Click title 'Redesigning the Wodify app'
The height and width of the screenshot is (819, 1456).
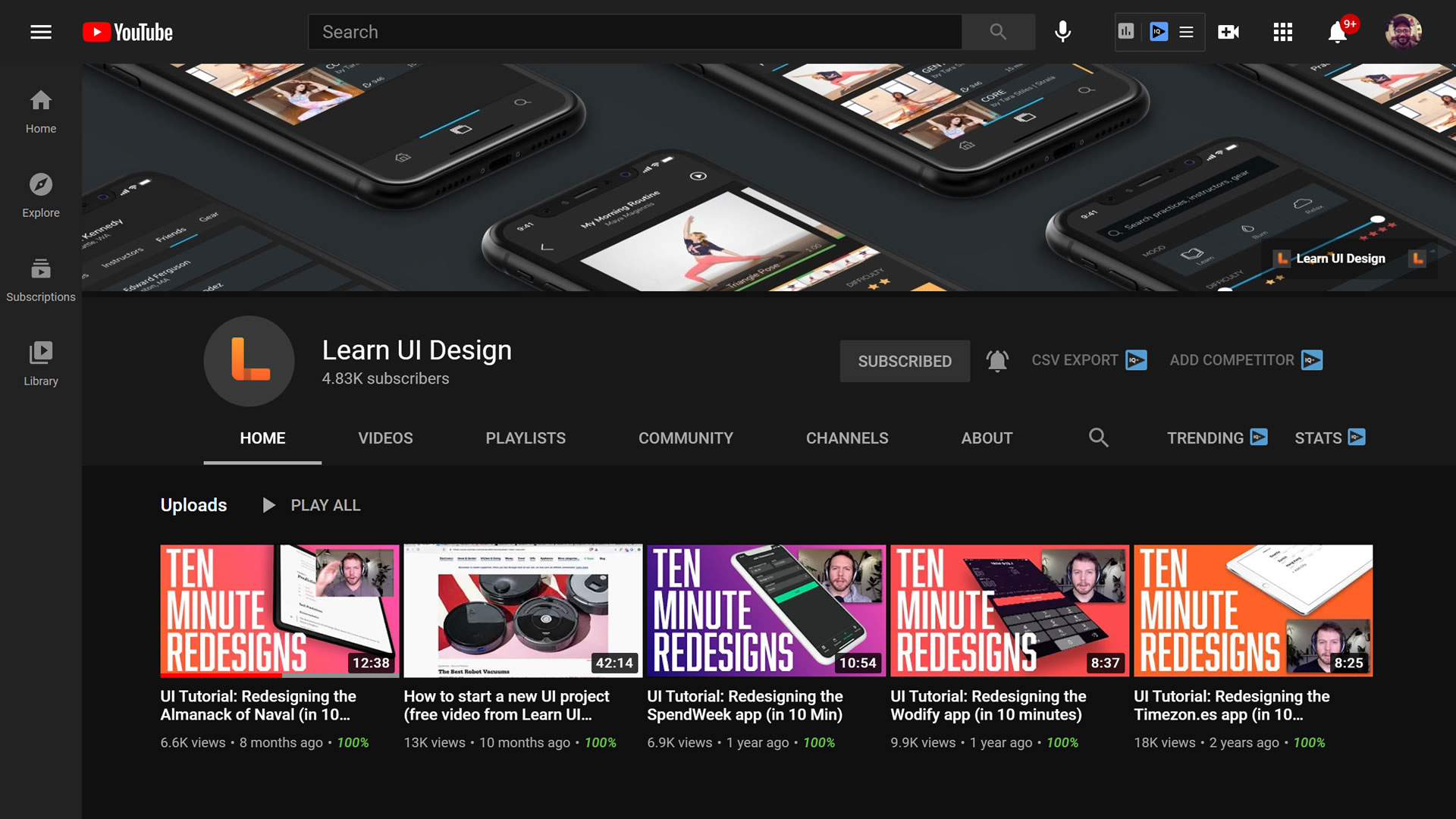988,705
